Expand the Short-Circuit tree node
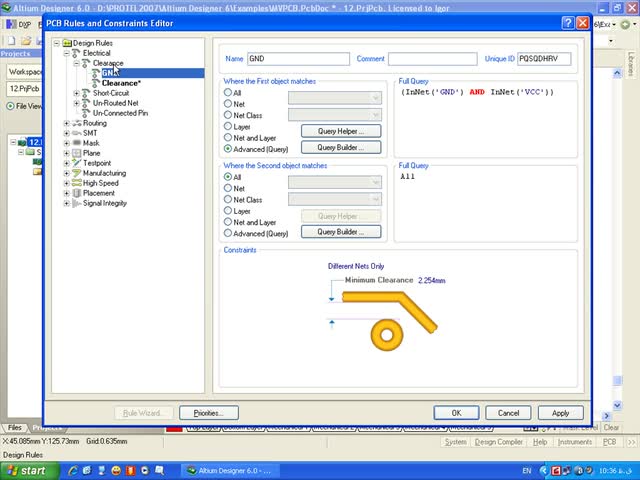The width and height of the screenshot is (640, 480). (76, 93)
